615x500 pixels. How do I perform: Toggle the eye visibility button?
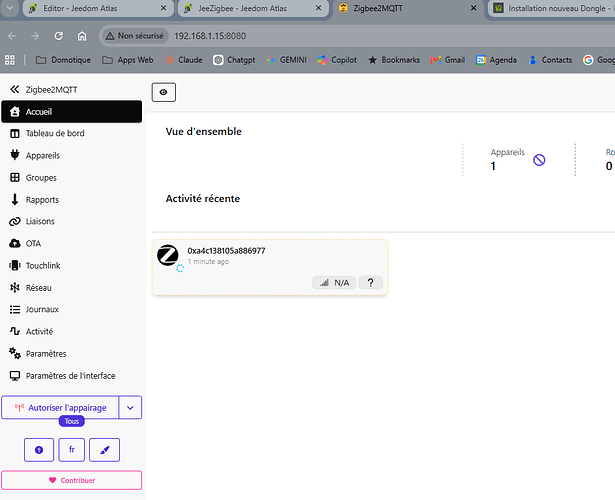164,92
